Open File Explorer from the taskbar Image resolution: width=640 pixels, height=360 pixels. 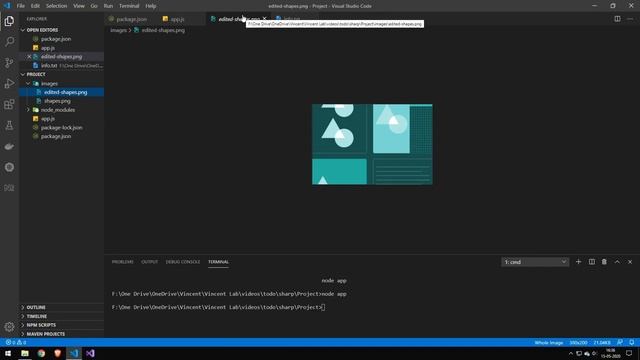point(25,353)
